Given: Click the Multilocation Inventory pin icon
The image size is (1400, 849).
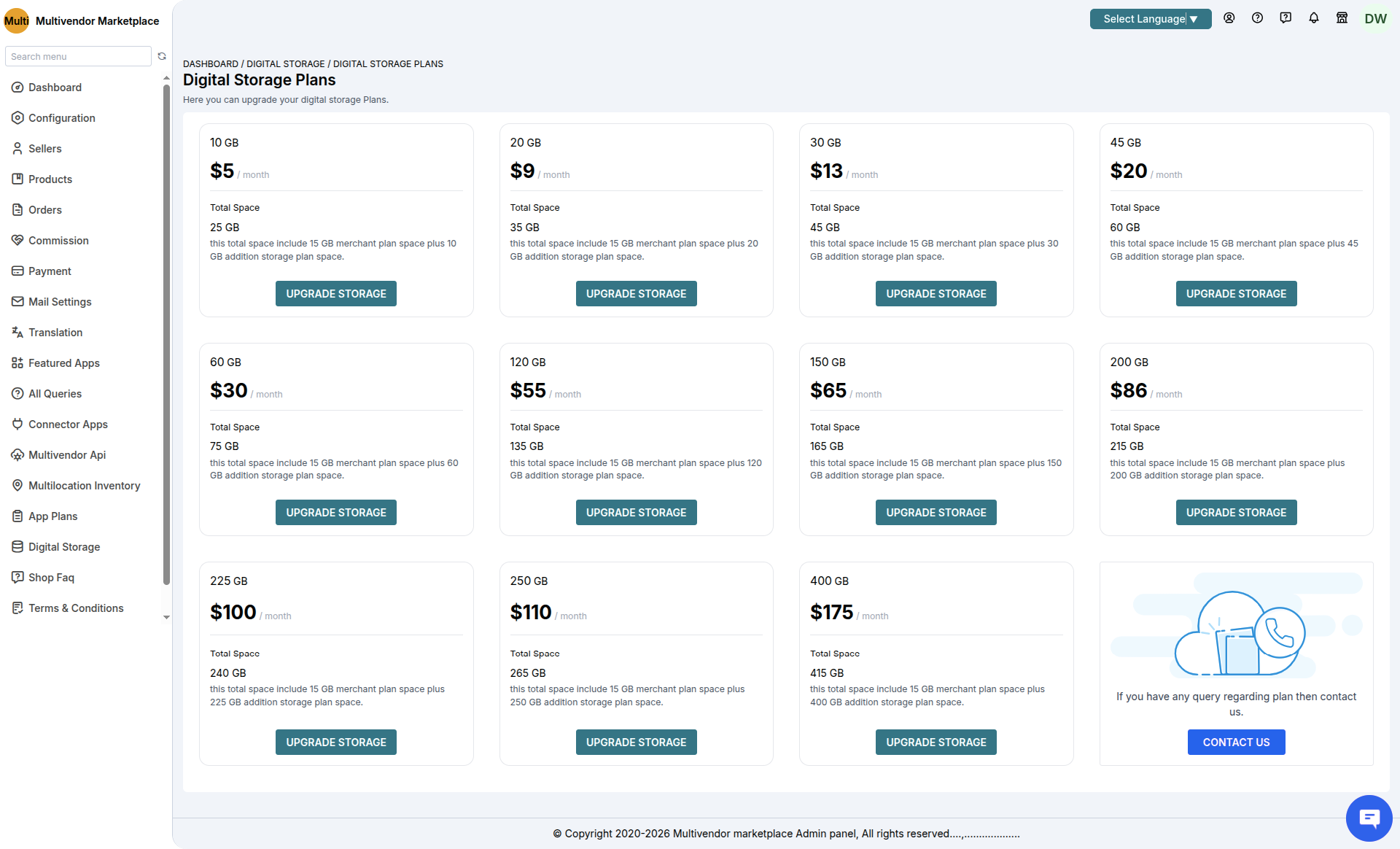Looking at the screenshot, I should coord(17,486).
